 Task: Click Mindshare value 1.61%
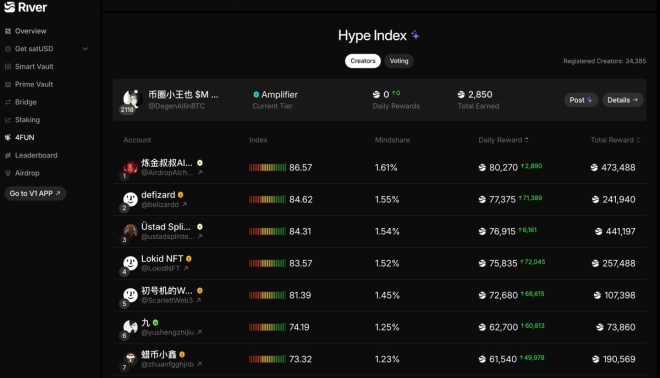pos(386,168)
